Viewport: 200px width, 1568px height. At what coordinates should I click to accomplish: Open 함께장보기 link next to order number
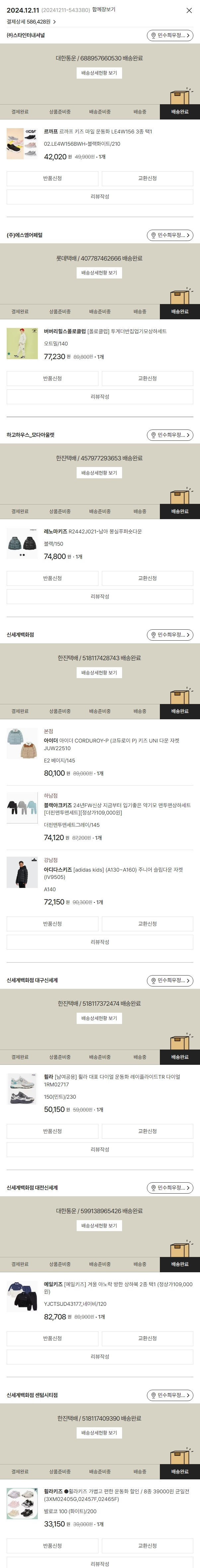point(103,10)
